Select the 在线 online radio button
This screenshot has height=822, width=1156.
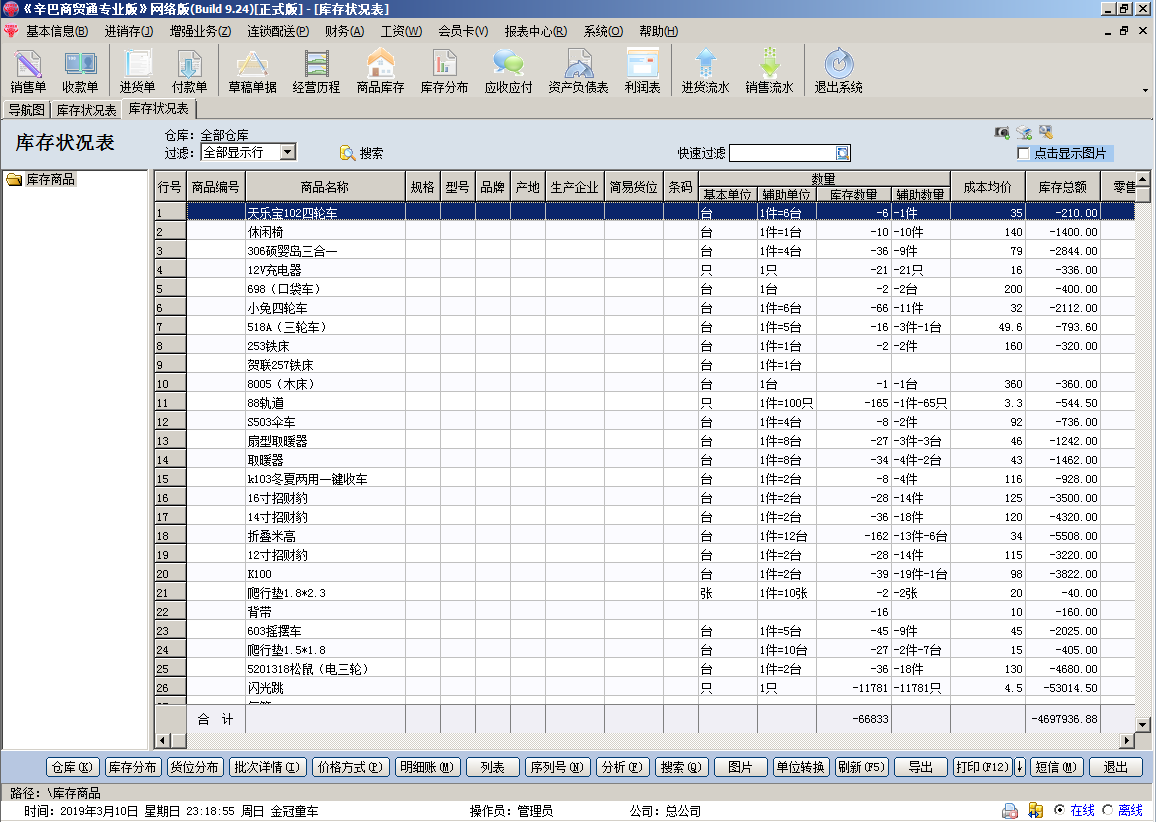(1059, 810)
